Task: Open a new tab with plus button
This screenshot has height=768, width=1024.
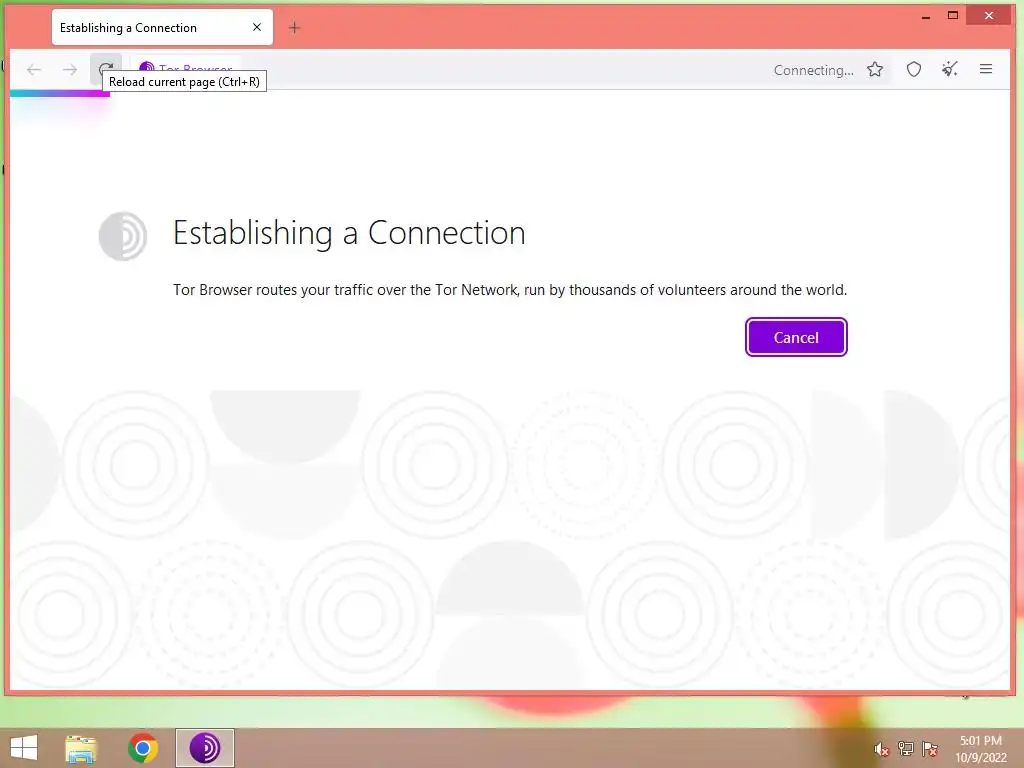Action: point(295,28)
